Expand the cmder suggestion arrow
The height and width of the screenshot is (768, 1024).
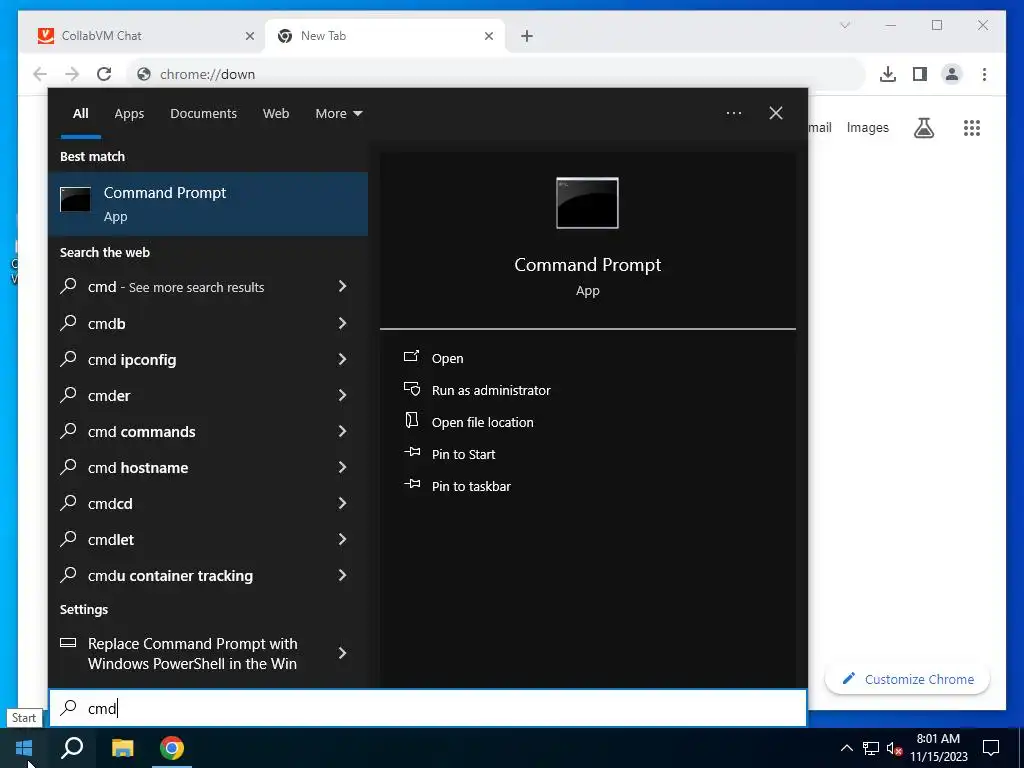click(342, 394)
